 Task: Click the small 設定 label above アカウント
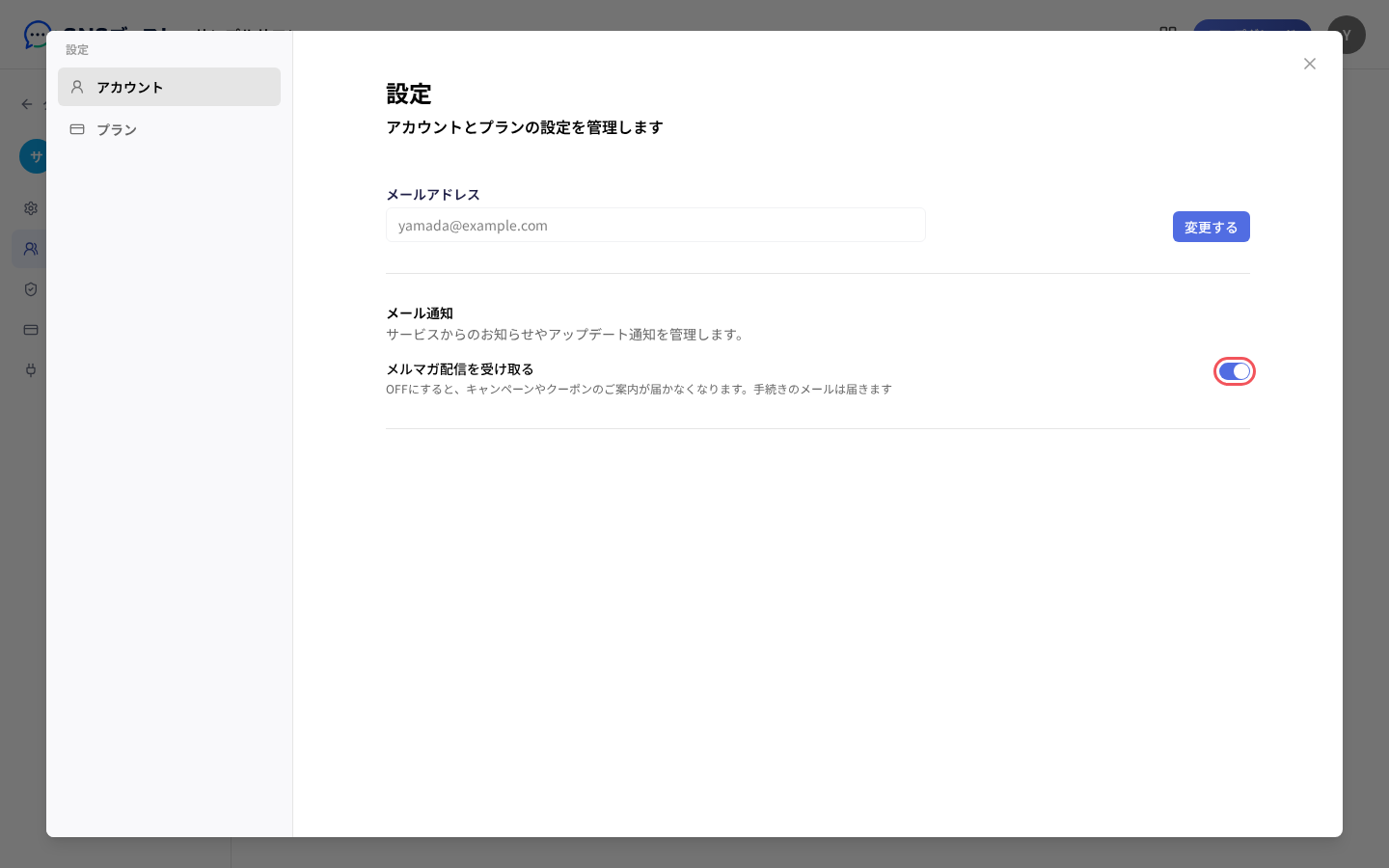(77, 49)
